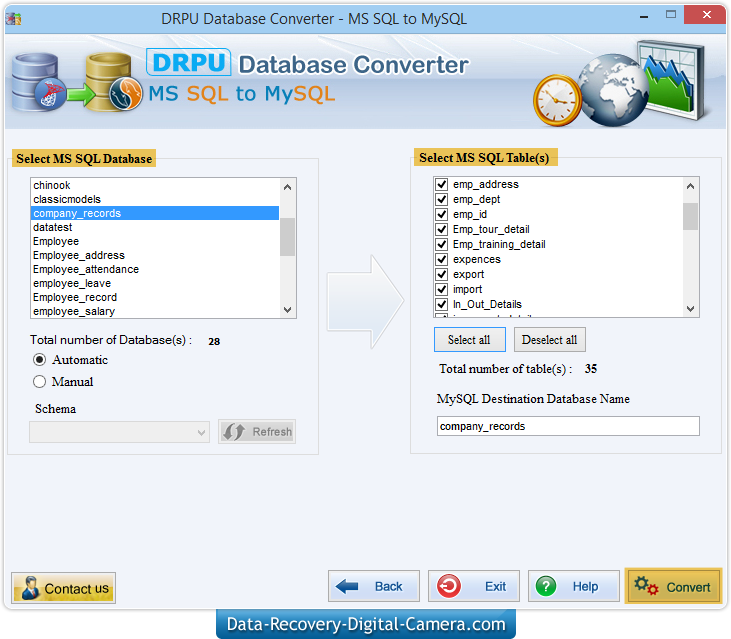Start conversion with the Convert button

pos(673,586)
